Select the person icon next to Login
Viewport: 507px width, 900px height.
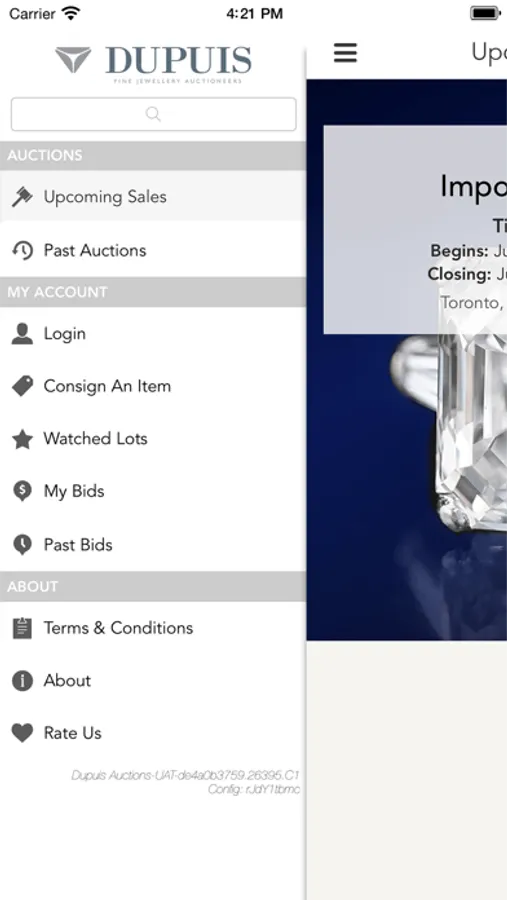point(22,333)
